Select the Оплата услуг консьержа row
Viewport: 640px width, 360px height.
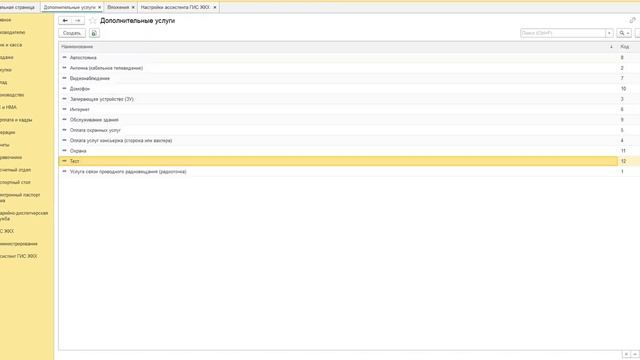[x=338, y=140]
